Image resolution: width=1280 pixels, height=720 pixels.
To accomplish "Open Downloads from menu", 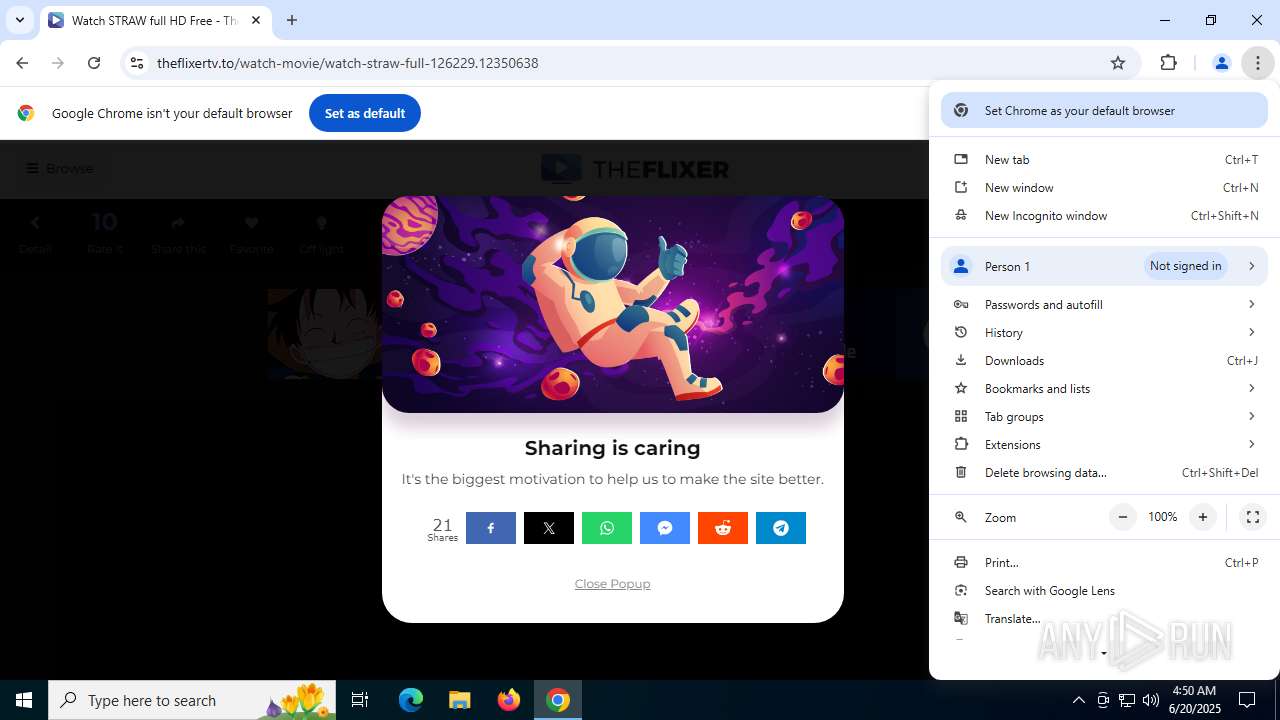I will pos(1104,361).
